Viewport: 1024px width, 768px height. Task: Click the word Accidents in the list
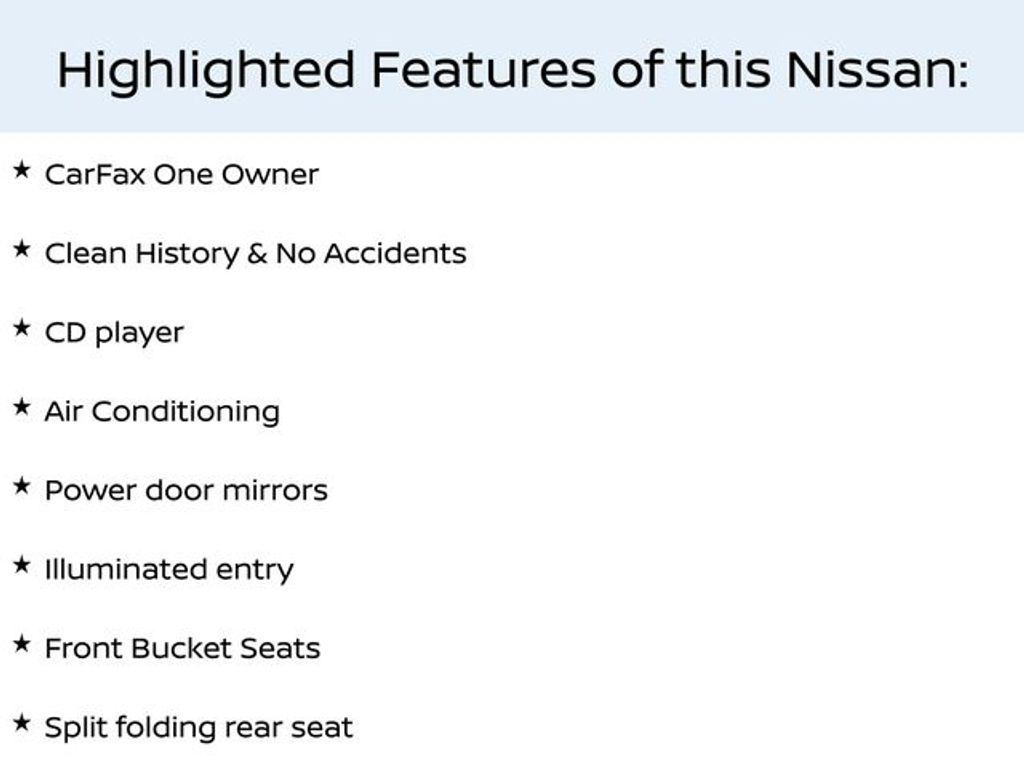(x=395, y=253)
